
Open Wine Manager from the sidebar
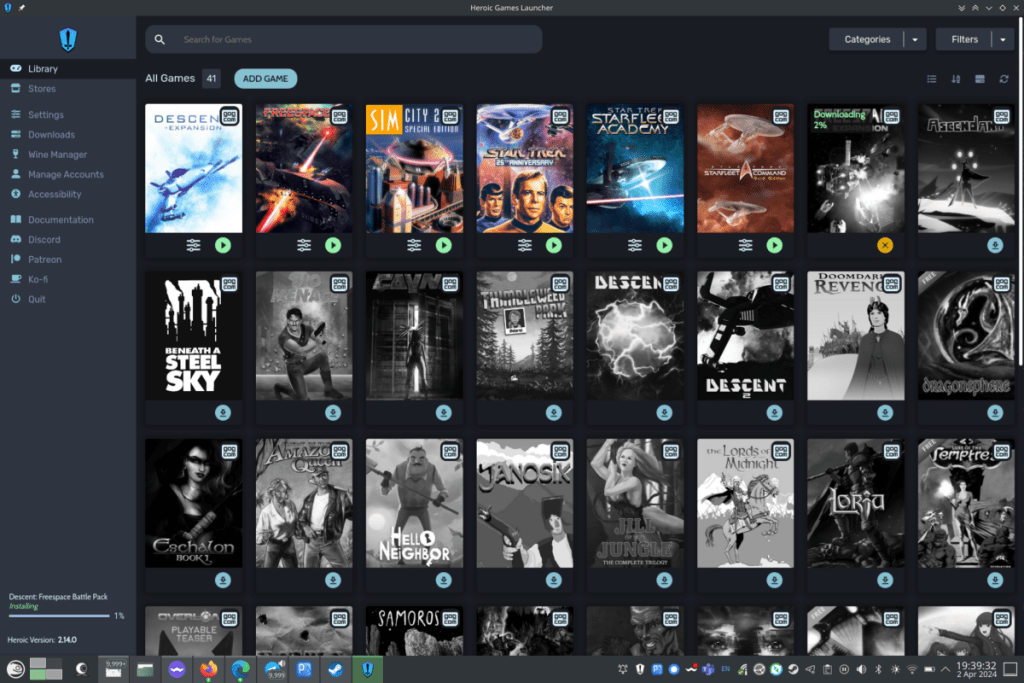tap(57, 155)
